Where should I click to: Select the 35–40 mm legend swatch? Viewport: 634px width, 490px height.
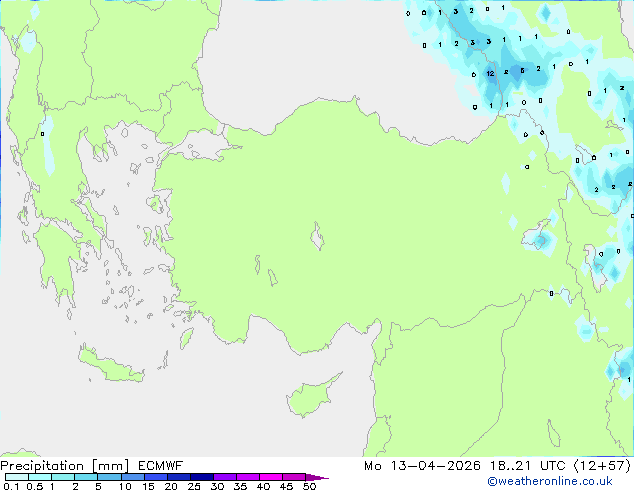[247, 477]
